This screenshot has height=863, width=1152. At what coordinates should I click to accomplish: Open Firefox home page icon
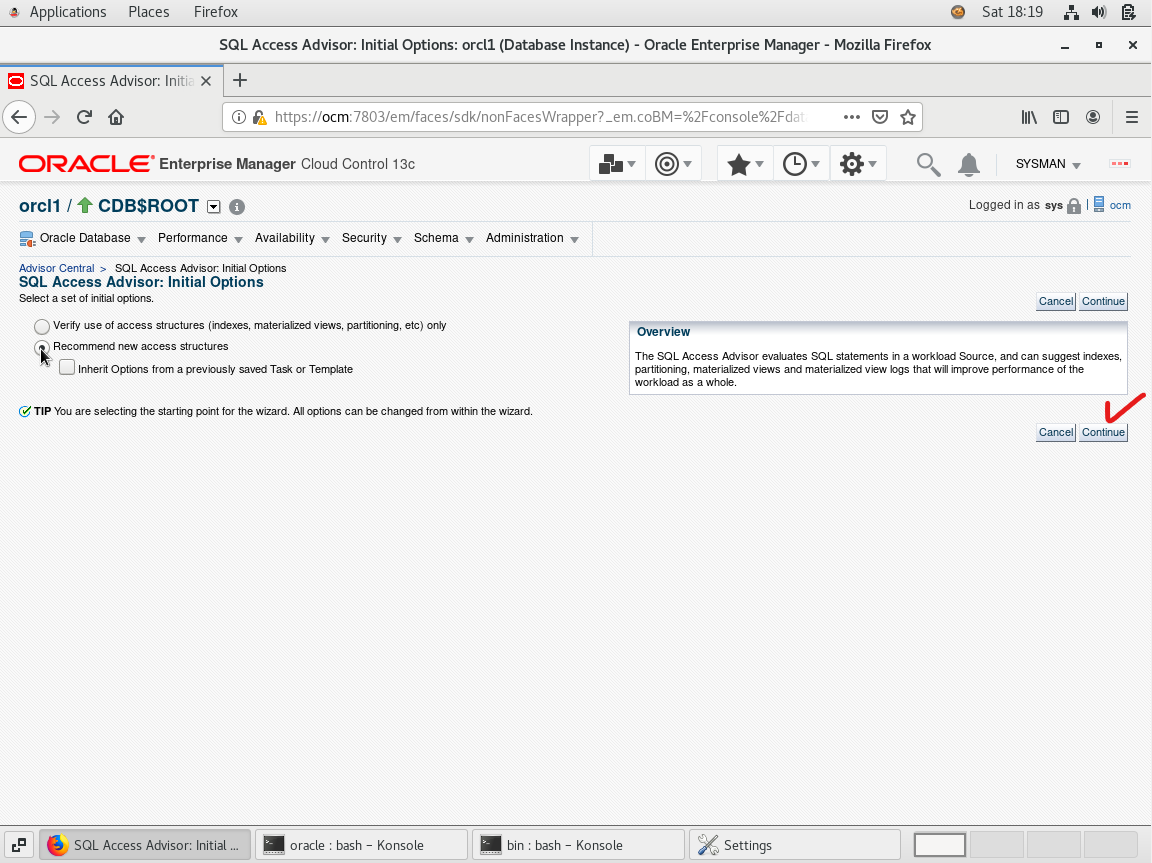116,117
